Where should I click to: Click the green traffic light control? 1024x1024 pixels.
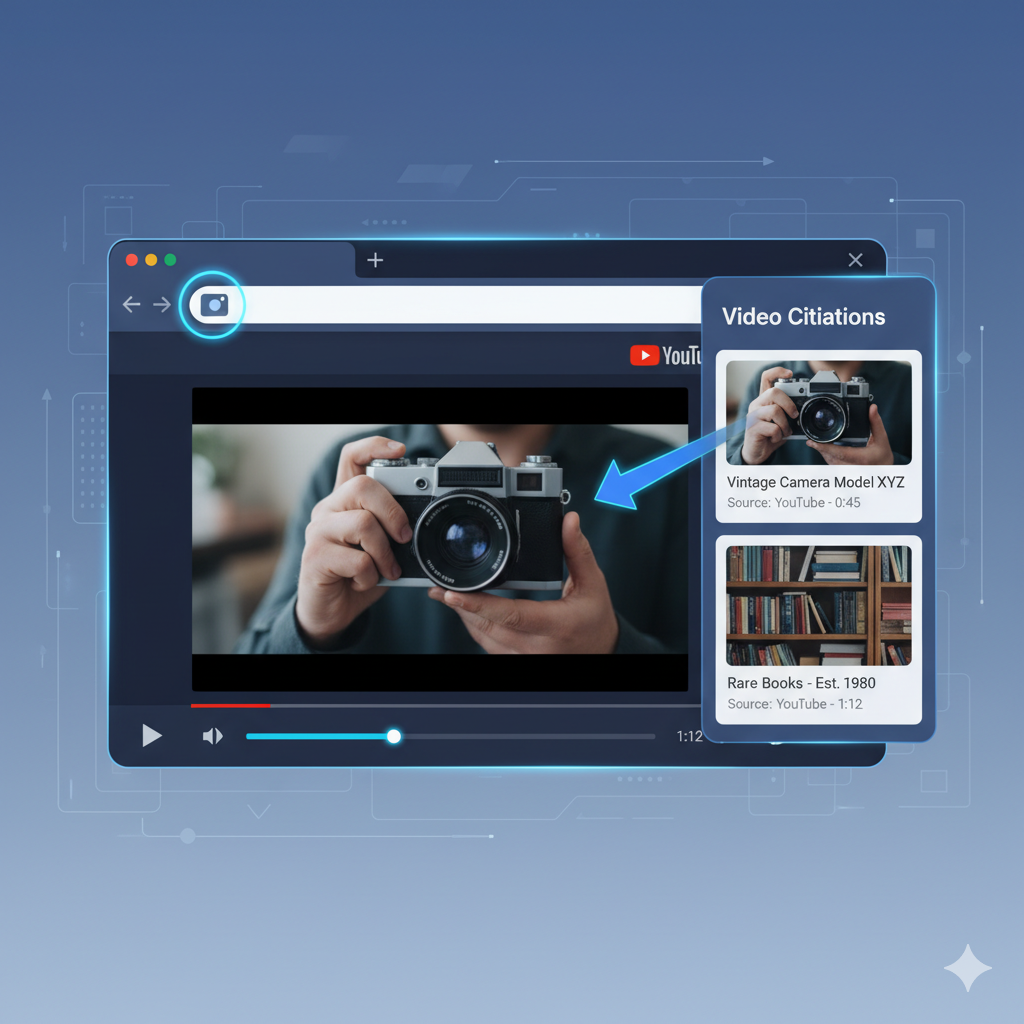168,258
